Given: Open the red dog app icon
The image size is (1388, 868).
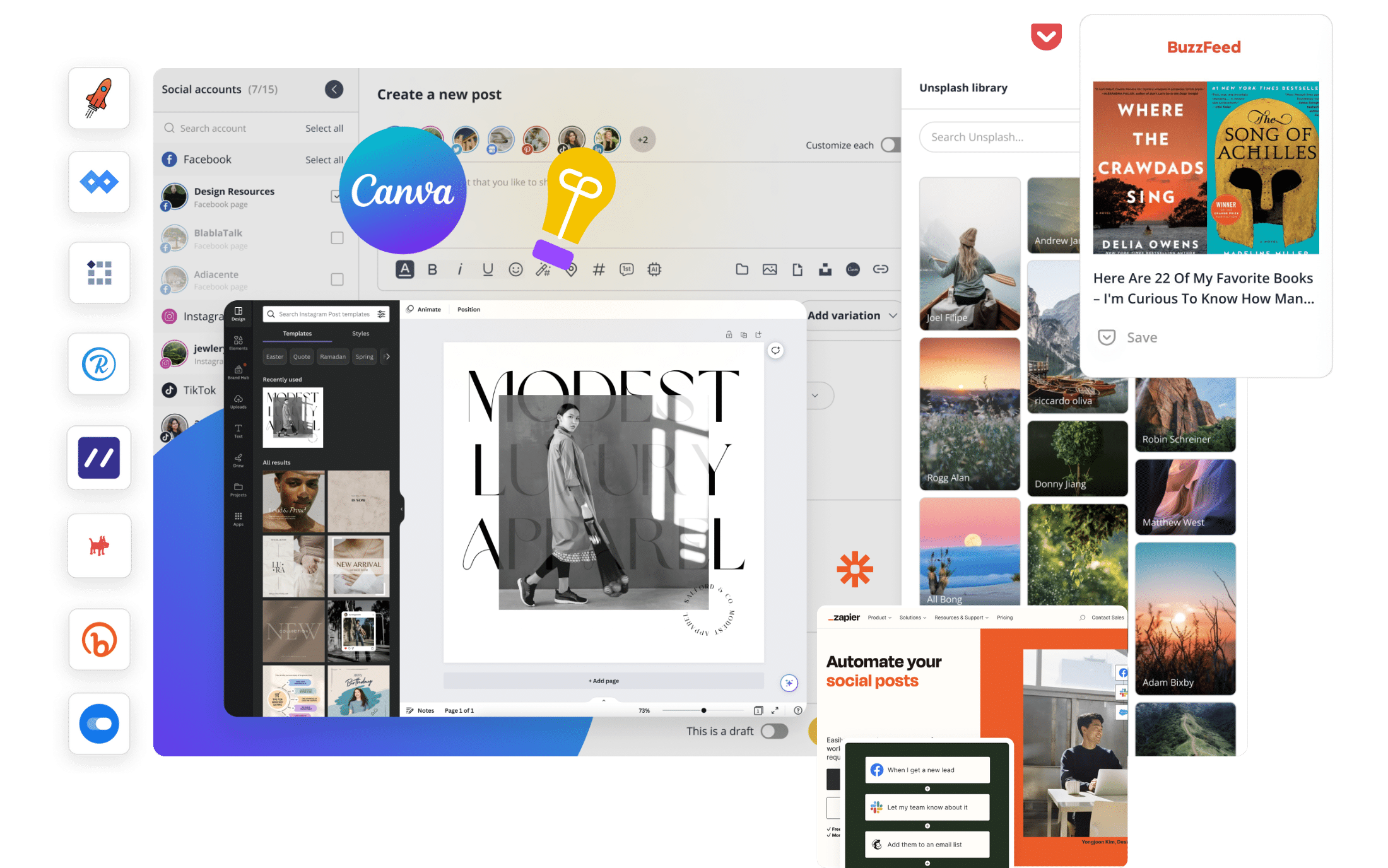Looking at the screenshot, I should [99, 546].
